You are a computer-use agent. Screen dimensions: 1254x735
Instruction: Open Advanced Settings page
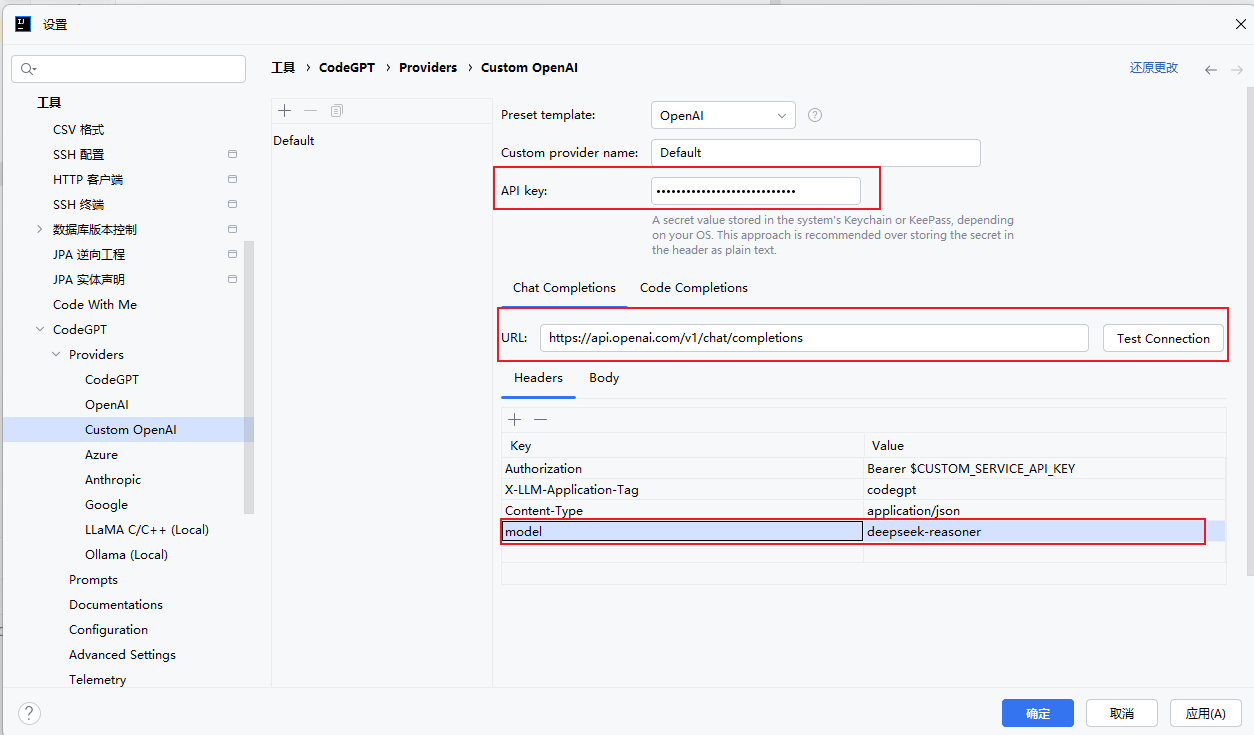tap(122, 655)
